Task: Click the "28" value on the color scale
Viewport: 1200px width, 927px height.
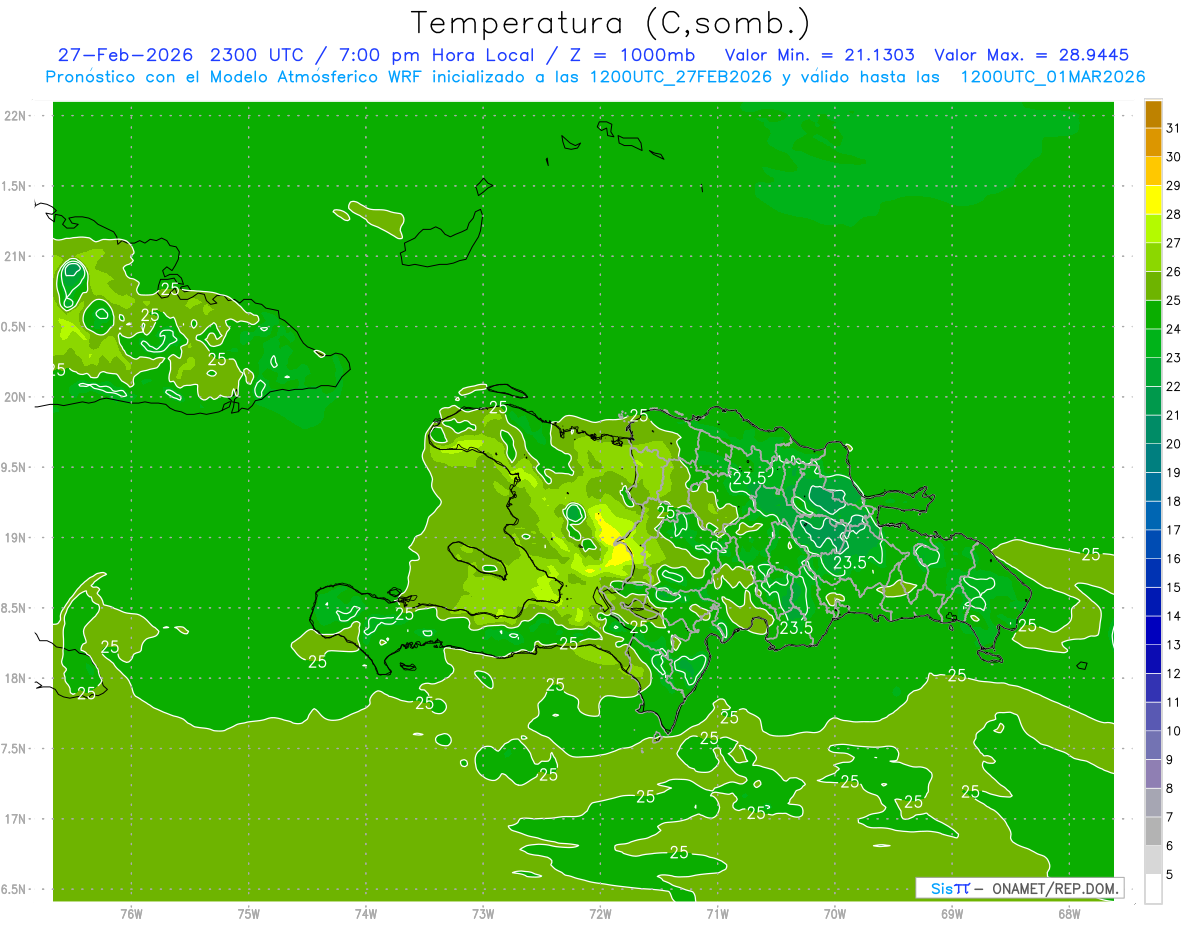Action: point(1174,214)
